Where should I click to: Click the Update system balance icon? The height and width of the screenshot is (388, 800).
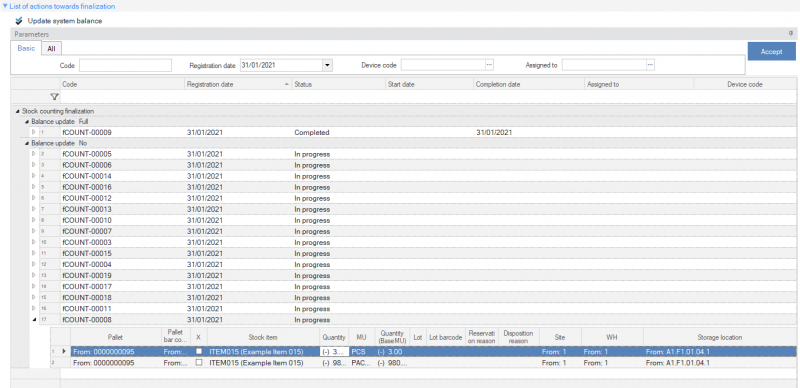click(19, 21)
